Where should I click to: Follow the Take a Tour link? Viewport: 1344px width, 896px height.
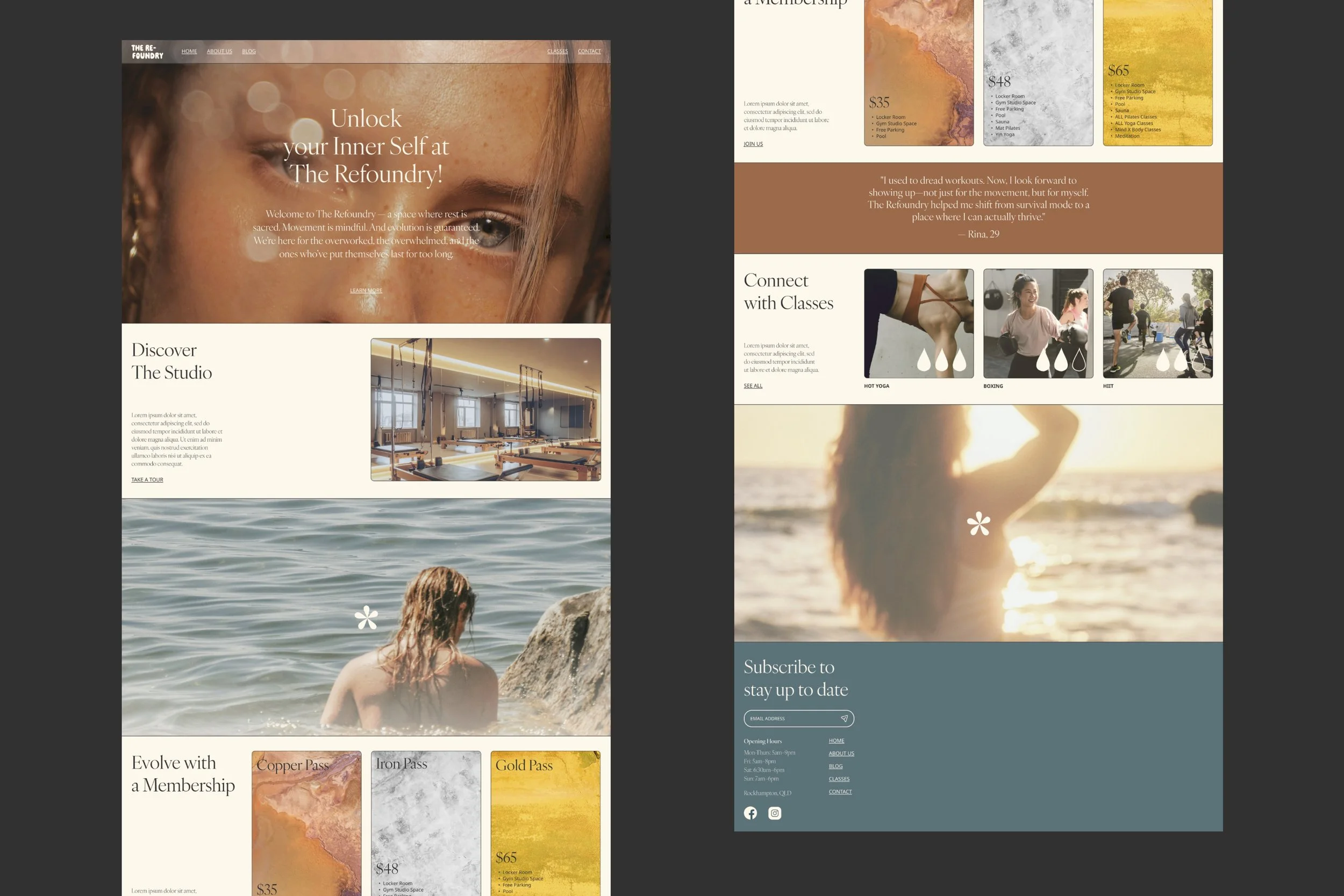tap(147, 479)
